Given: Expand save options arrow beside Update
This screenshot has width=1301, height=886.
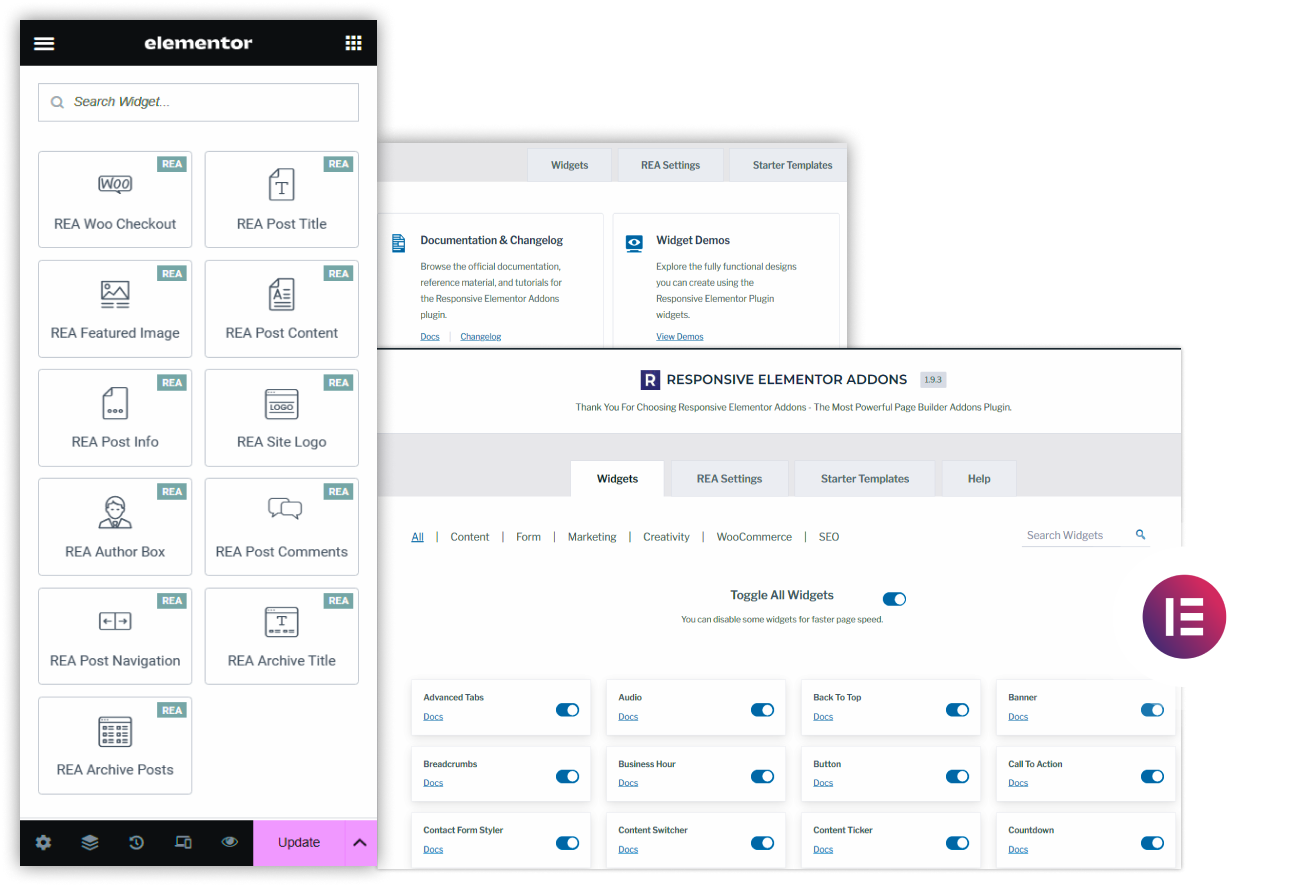Looking at the screenshot, I should (360, 842).
